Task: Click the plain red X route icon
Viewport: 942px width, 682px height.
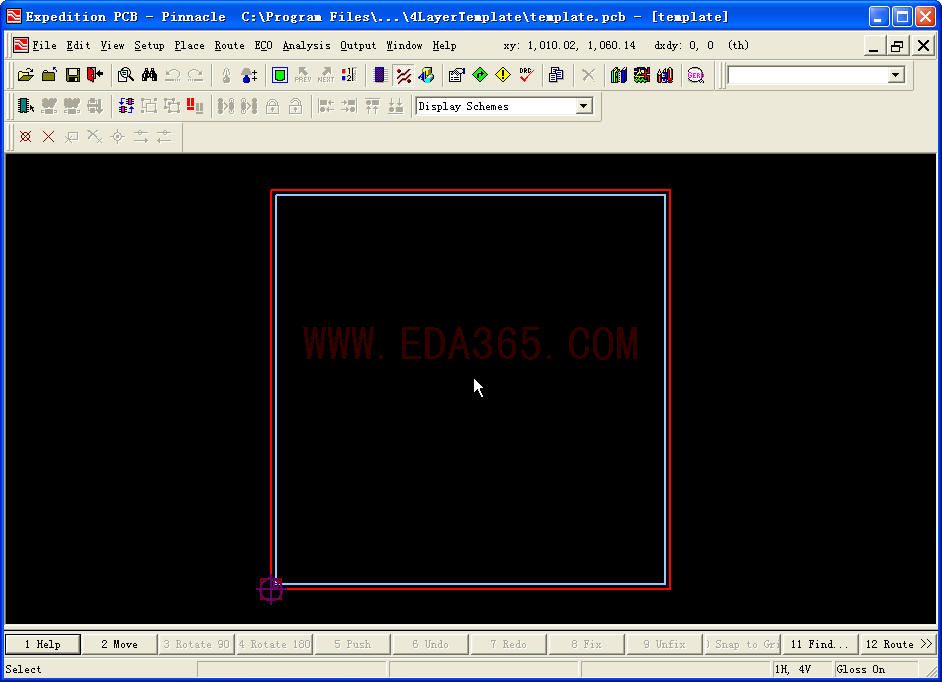Action: 49,136
